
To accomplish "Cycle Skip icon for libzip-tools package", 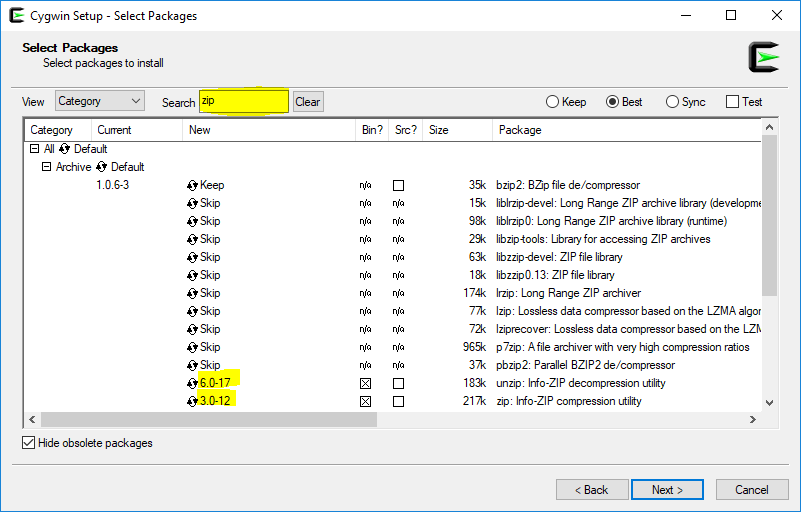I will pyautogui.click(x=192, y=239).
